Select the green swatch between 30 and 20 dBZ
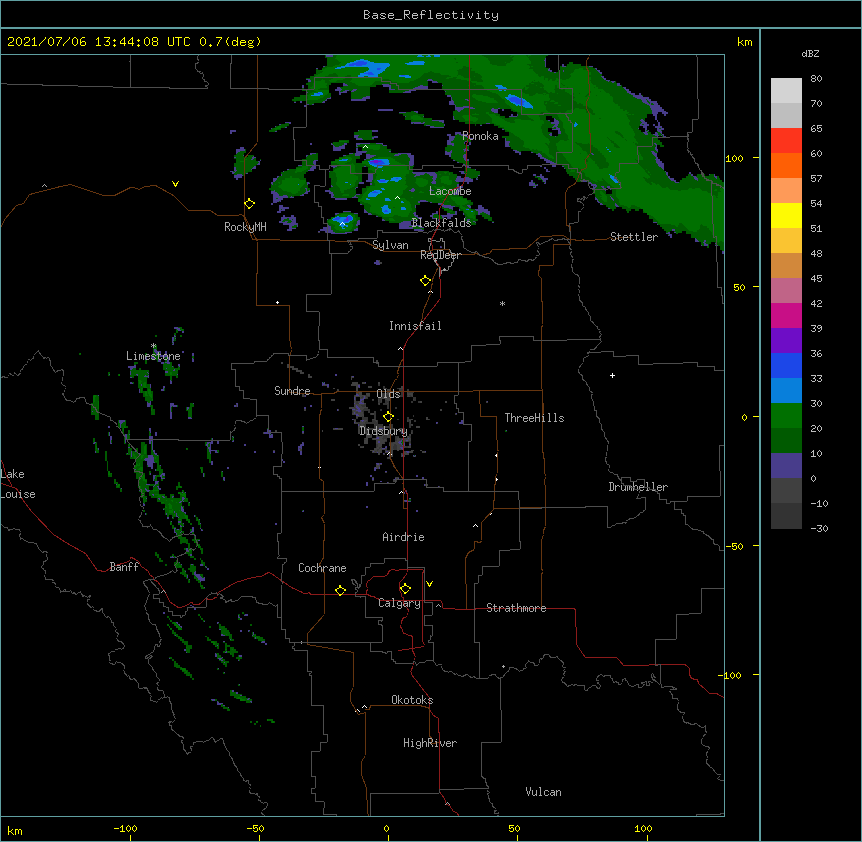Viewport: 862px width, 842px height. coord(786,416)
